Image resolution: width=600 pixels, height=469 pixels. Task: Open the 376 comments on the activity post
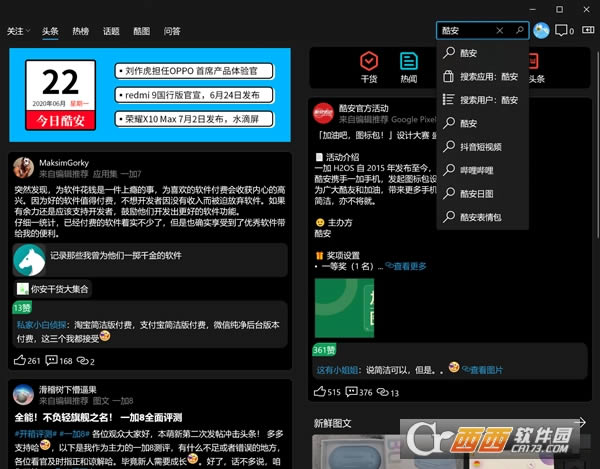click(359, 392)
